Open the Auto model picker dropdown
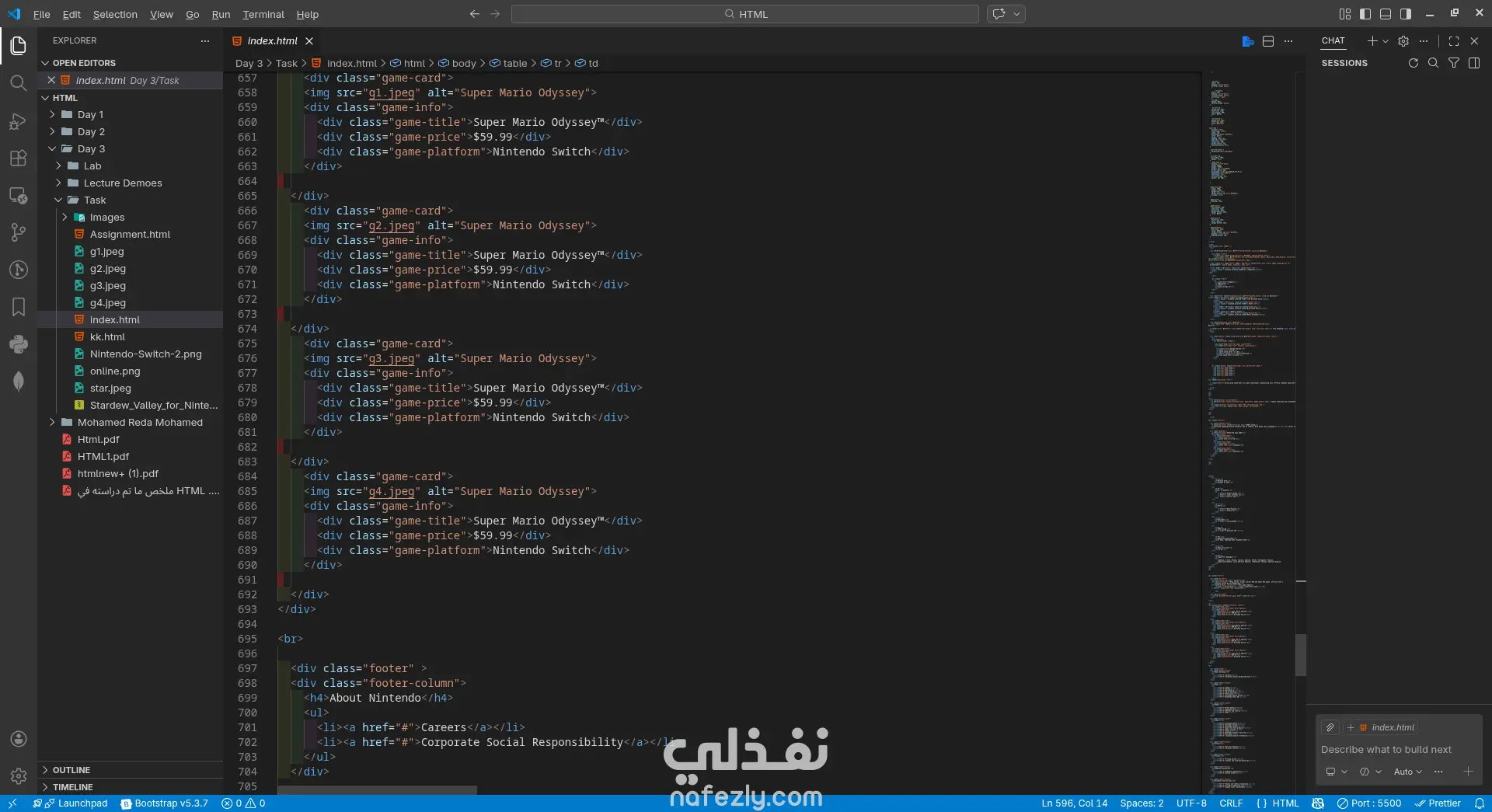The width and height of the screenshot is (1492, 812). coord(1408,772)
